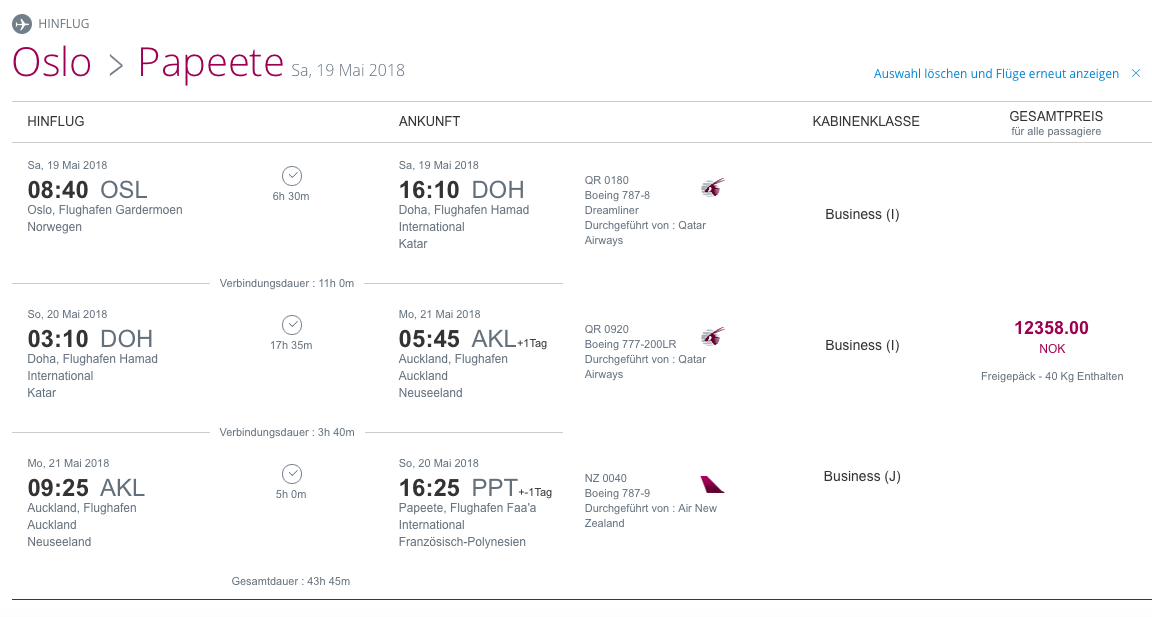Click the X icon beside Auswahl löschen

[1136, 74]
